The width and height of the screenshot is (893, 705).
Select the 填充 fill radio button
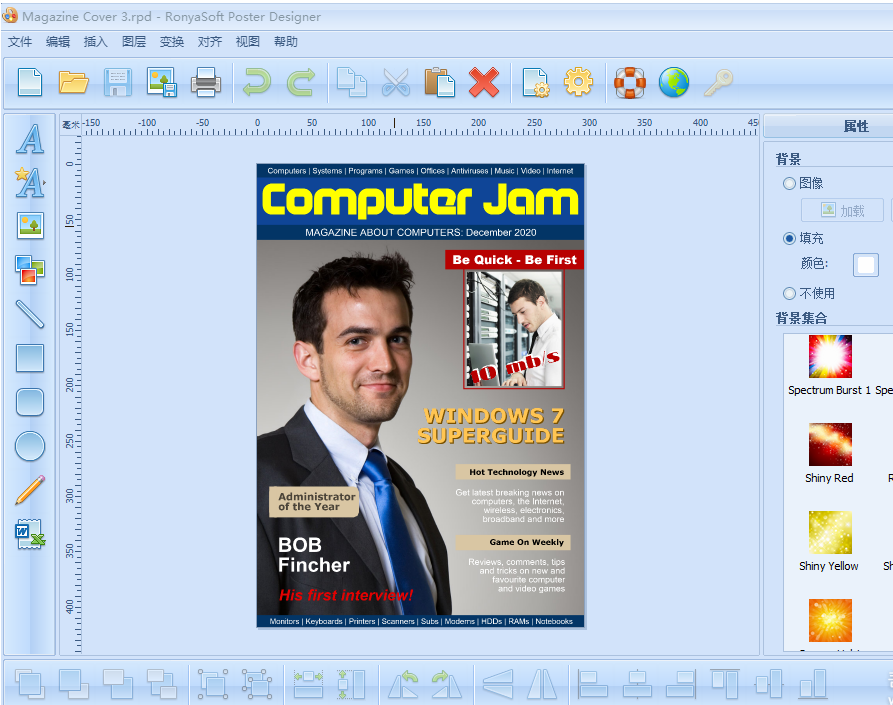coord(789,239)
